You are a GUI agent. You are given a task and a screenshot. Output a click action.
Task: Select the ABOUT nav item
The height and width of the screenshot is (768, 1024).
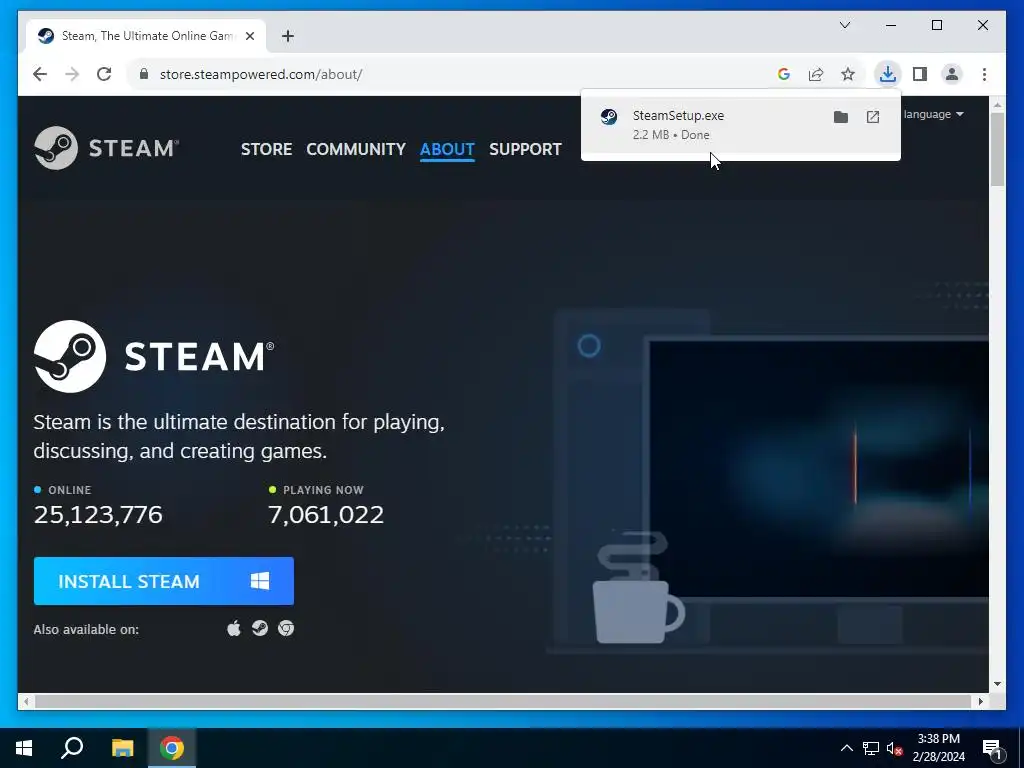[447, 149]
